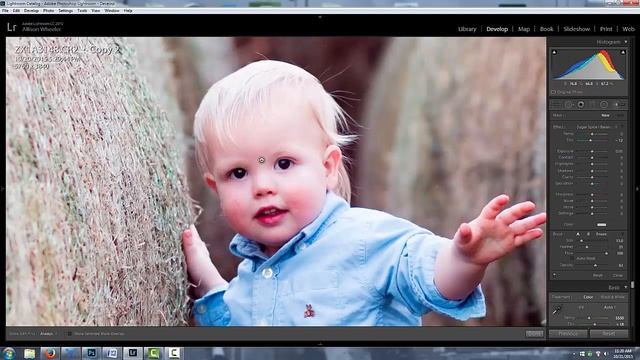Click the right panel hide arrow
The image size is (640, 360).
pyautogui.click(x=637, y=189)
